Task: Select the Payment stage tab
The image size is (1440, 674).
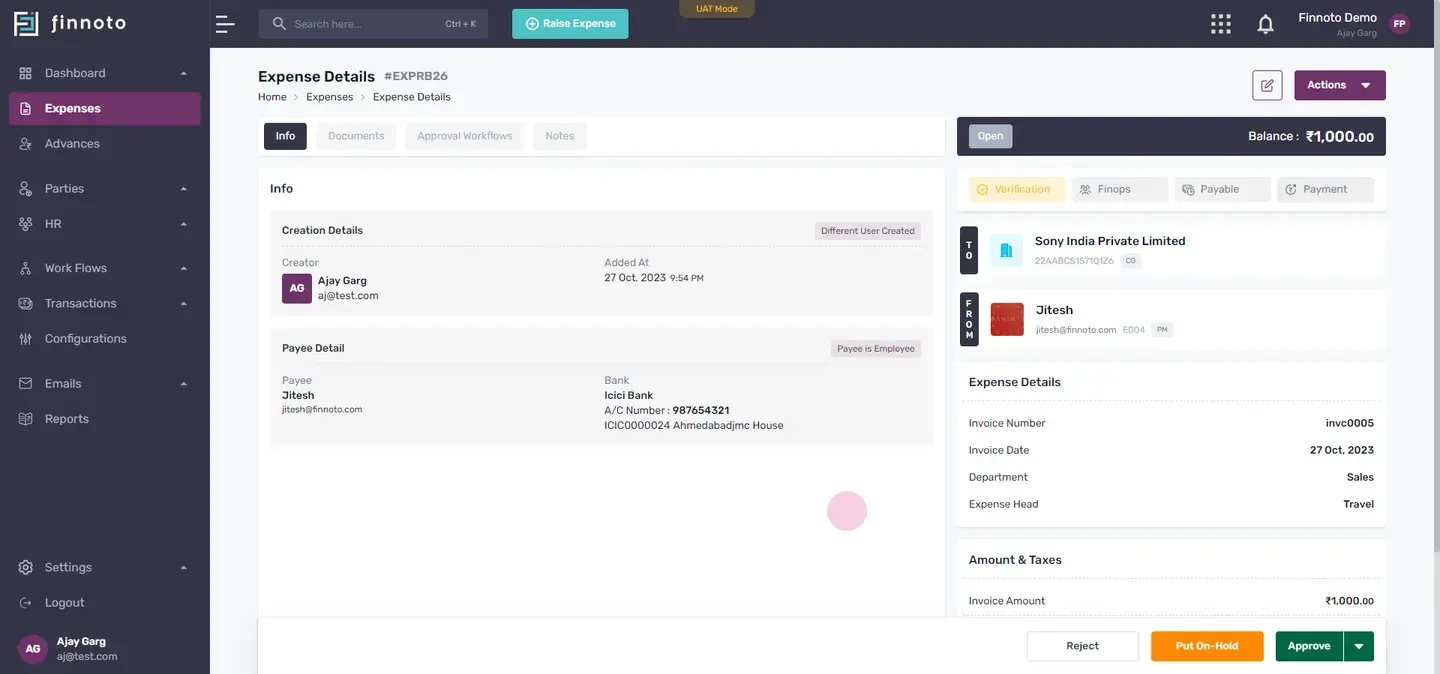Action: coord(1326,189)
